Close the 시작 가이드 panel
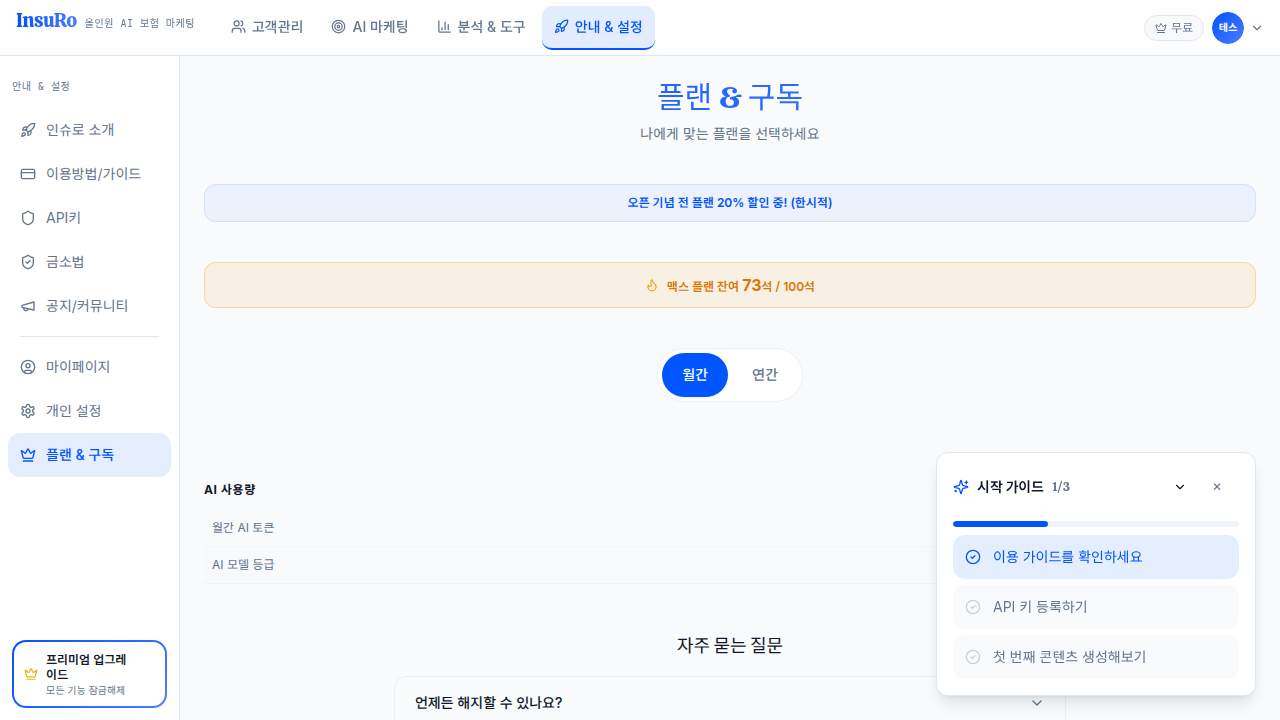Screen dimensions: 1280x720 click(1217, 487)
